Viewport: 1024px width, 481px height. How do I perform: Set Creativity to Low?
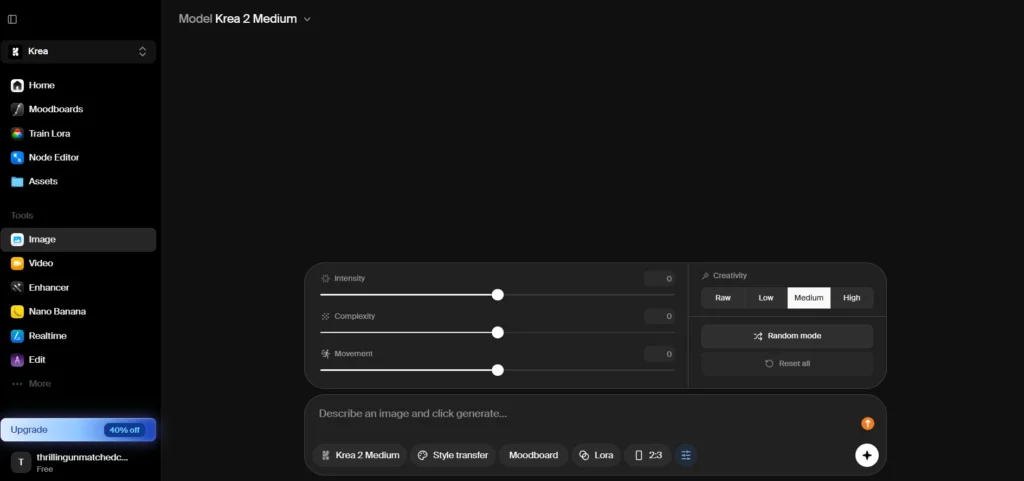click(766, 298)
